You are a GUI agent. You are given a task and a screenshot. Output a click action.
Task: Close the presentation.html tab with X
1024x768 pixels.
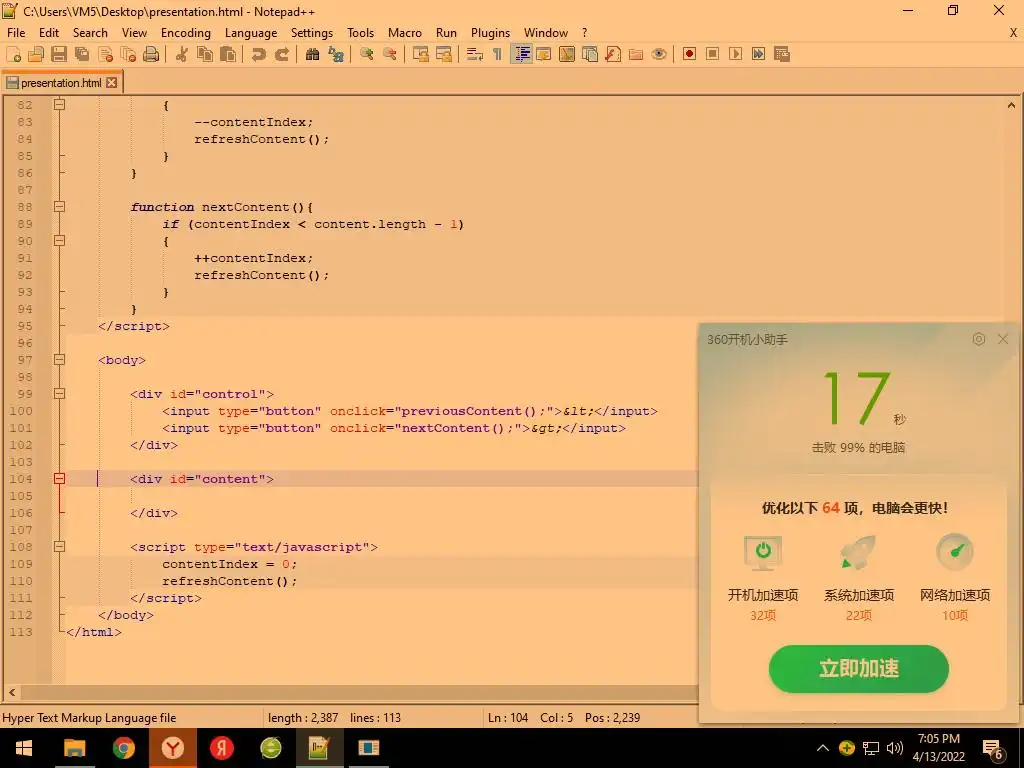(112, 82)
